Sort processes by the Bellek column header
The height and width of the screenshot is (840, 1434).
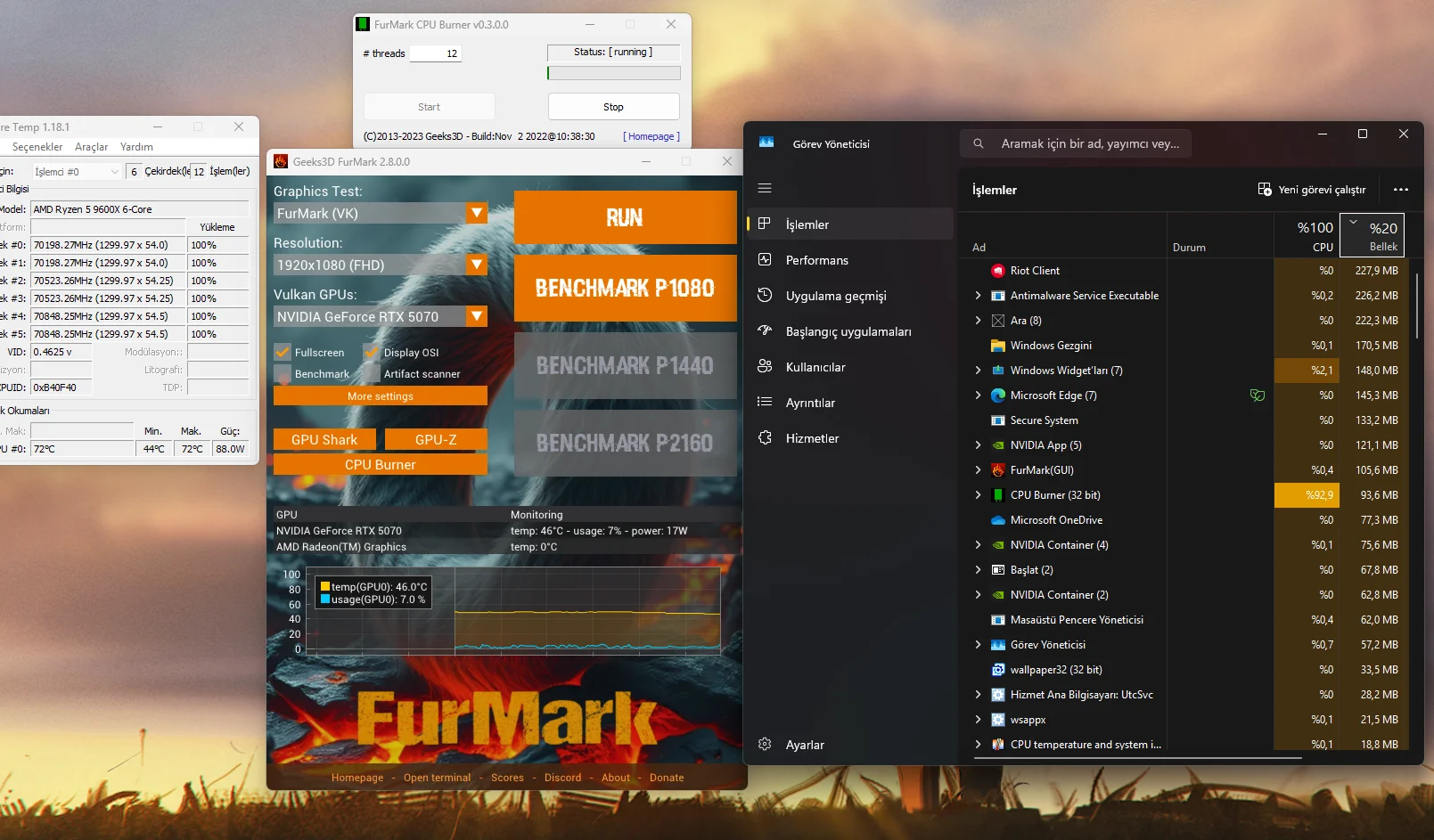point(1373,235)
